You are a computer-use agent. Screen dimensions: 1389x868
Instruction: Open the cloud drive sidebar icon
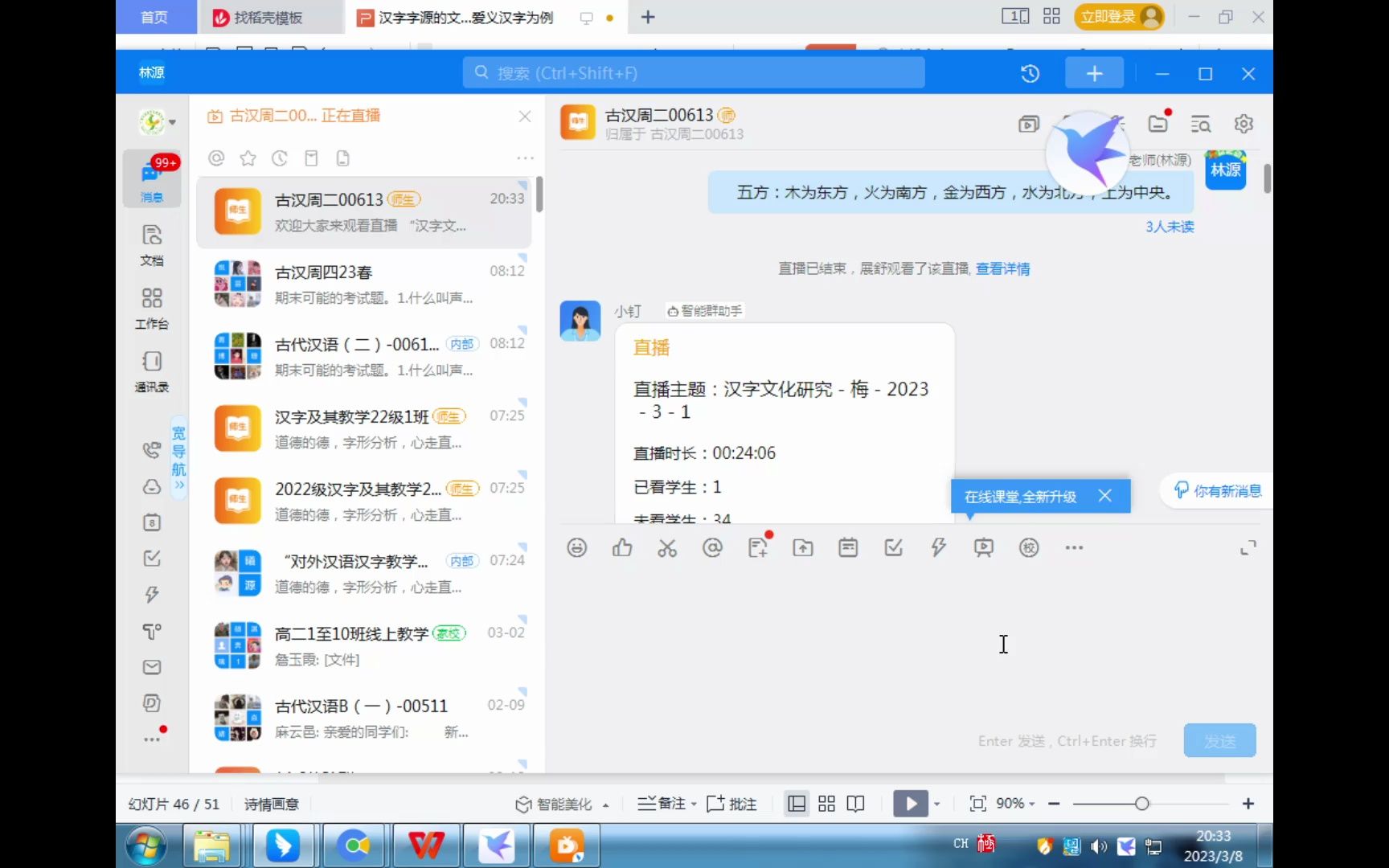tap(151, 486)
